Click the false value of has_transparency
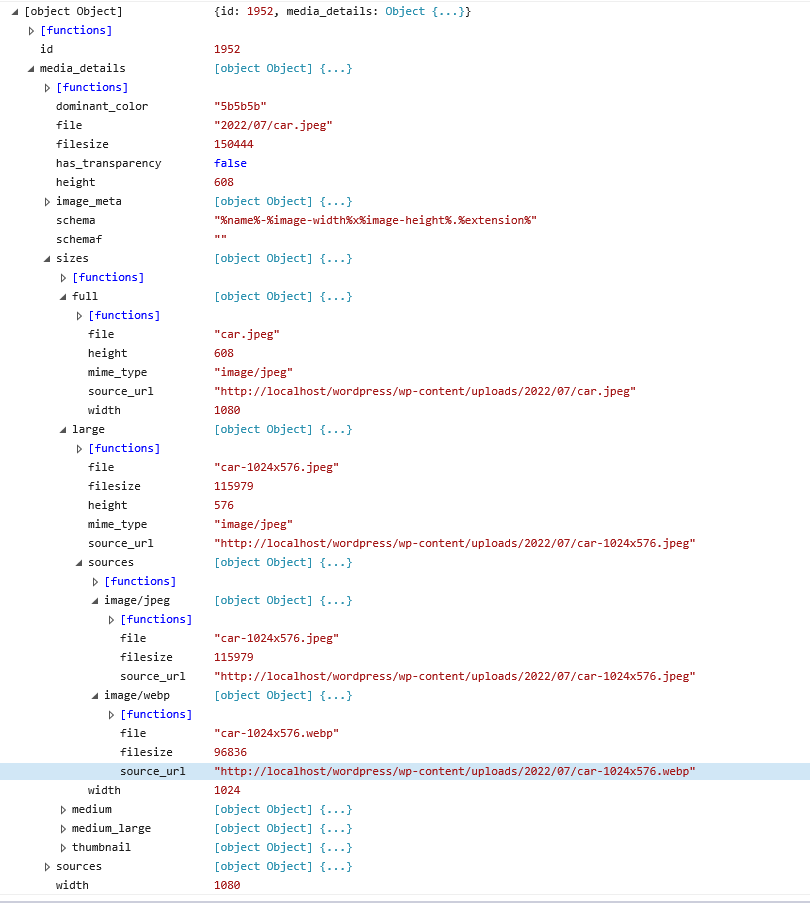Screen dimensions: 810x903 (x=230, y=164)
